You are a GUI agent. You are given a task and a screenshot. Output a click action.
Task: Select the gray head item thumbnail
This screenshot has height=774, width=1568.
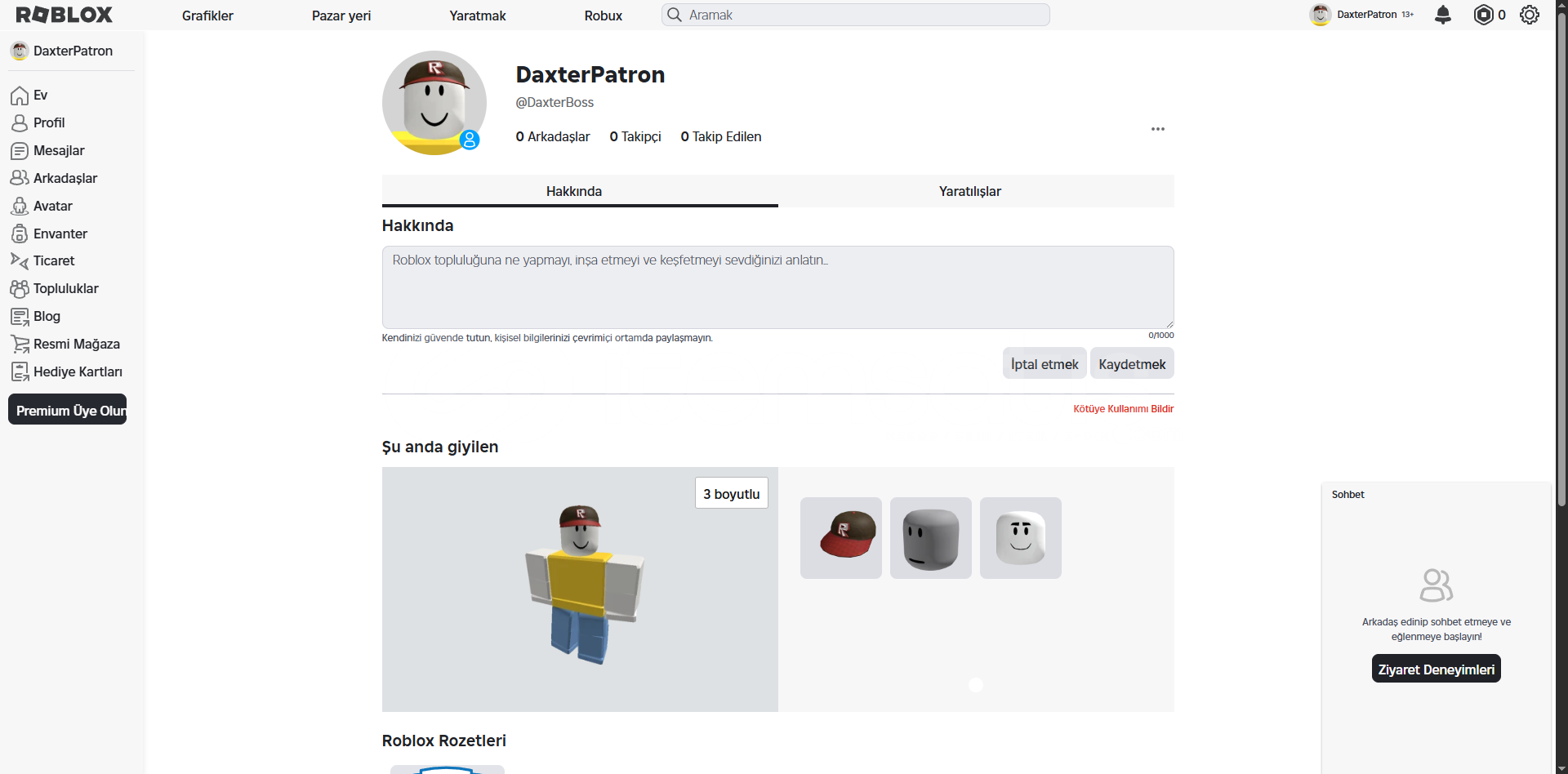(931, 538)
